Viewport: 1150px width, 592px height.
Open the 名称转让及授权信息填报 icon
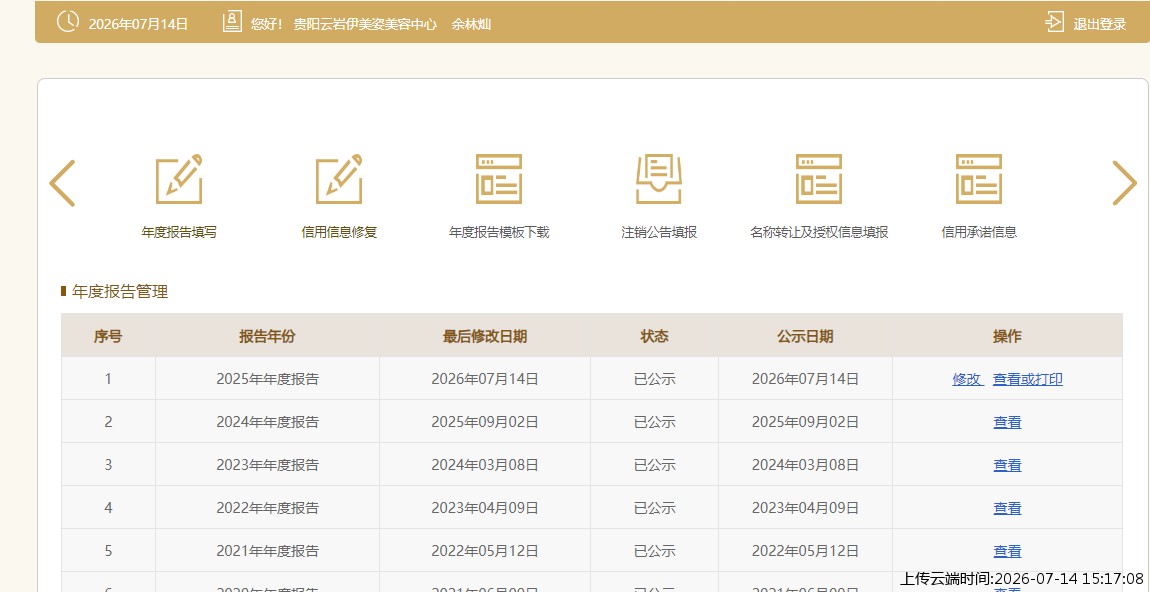(818, 179)
